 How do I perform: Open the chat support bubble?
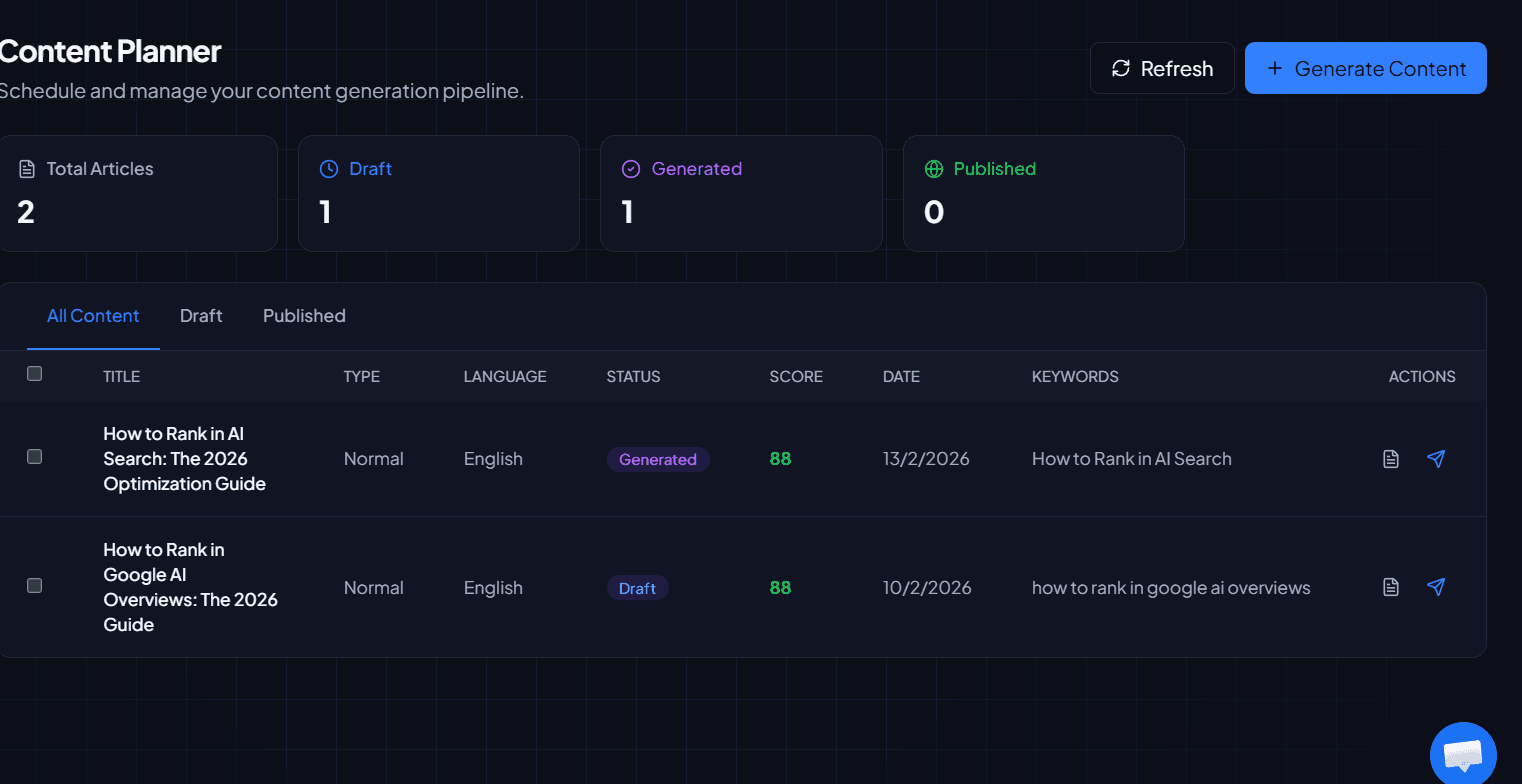click(1463, 753)
